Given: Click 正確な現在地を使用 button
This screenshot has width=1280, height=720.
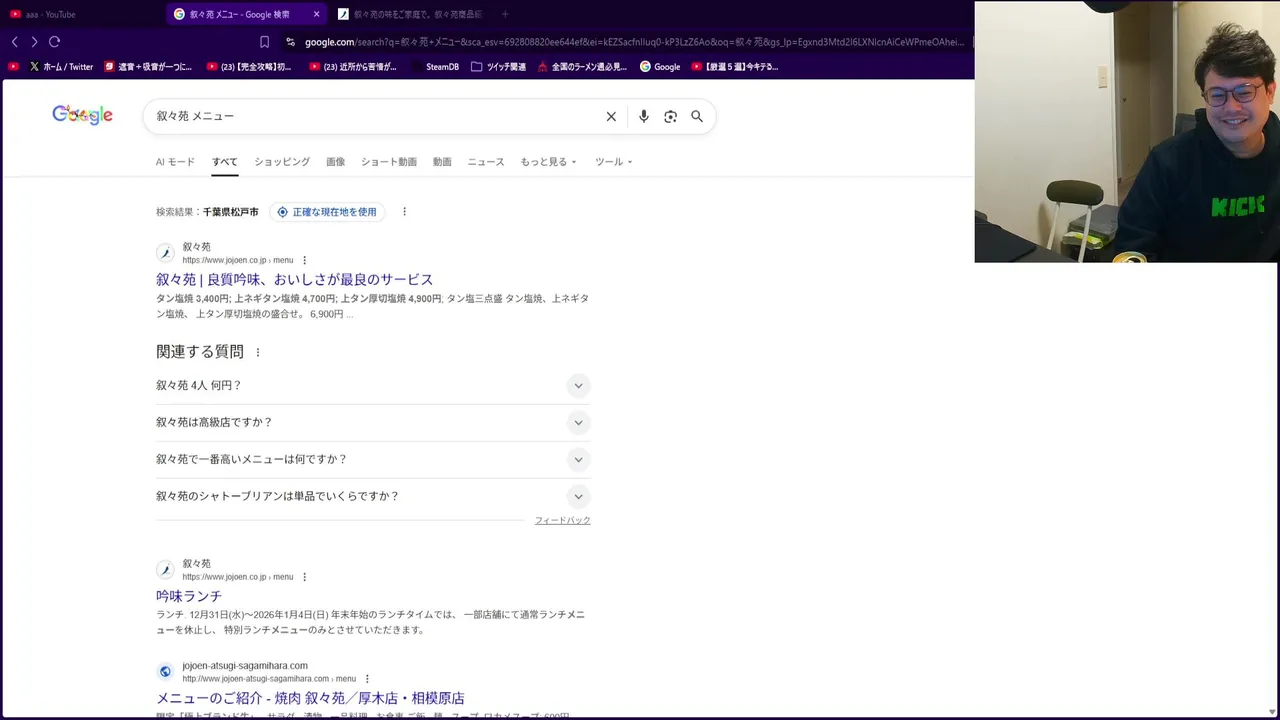Looking at the screenshot, I should tap(327, 212).
